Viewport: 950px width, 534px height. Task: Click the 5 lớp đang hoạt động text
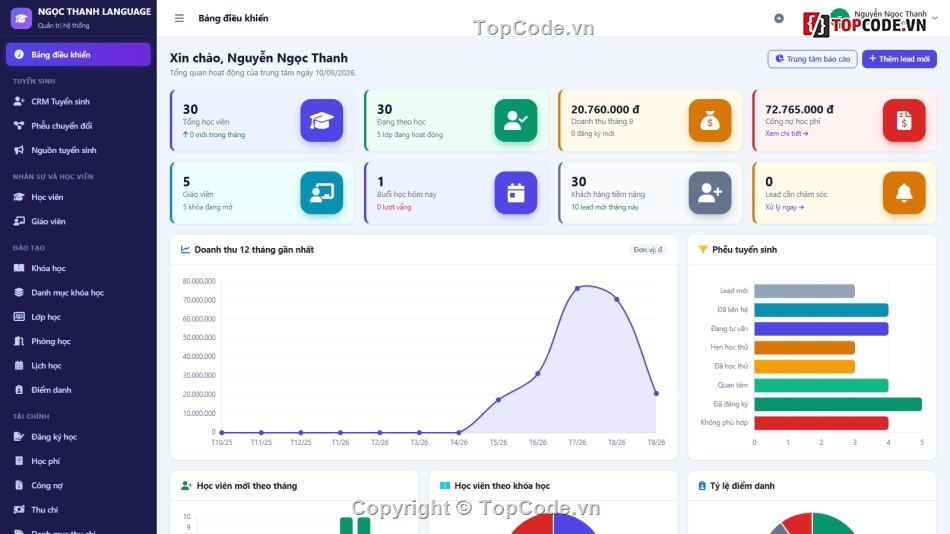410,135
